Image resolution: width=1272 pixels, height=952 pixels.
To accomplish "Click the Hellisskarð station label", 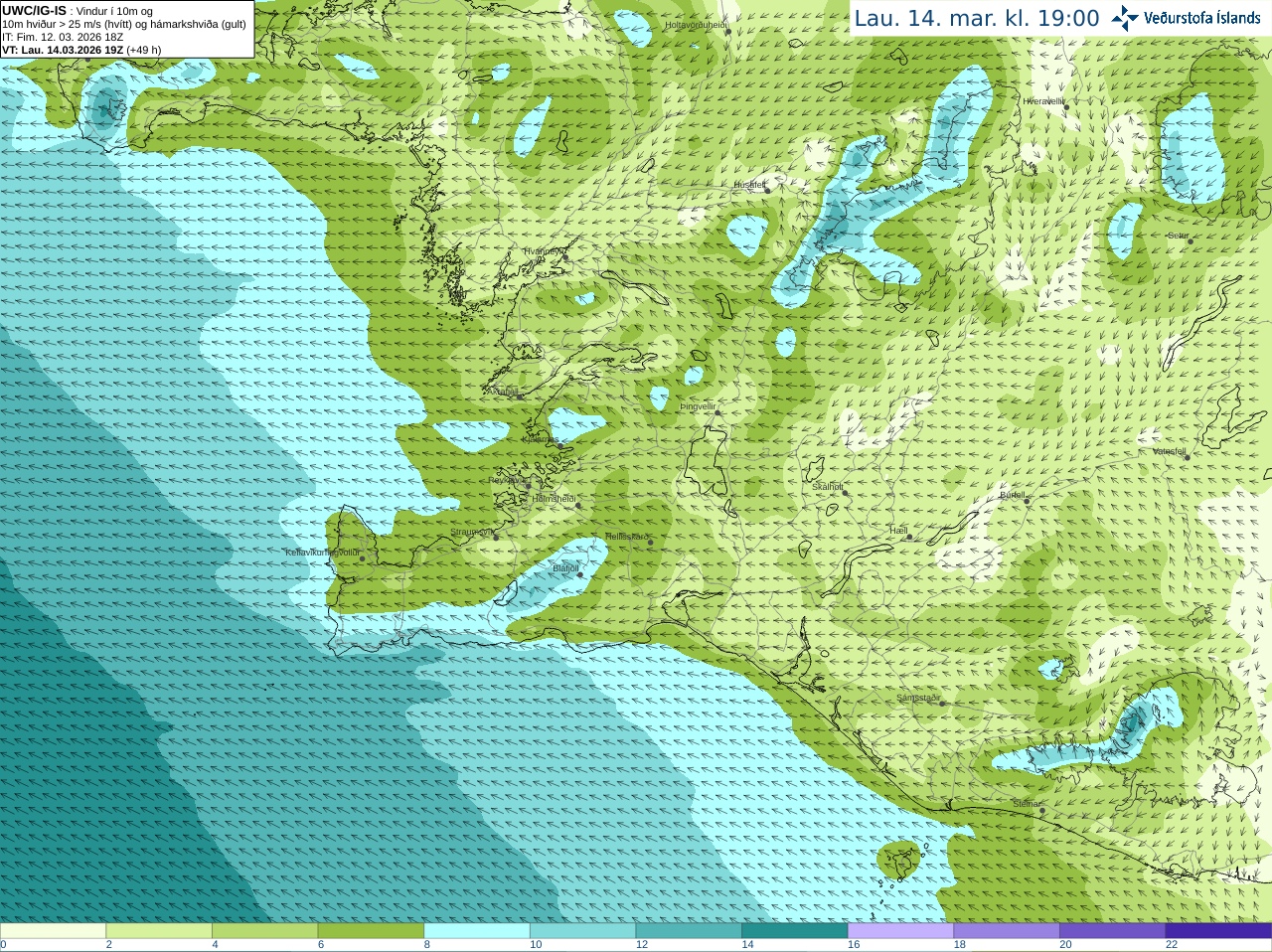I will click(627, 537).
